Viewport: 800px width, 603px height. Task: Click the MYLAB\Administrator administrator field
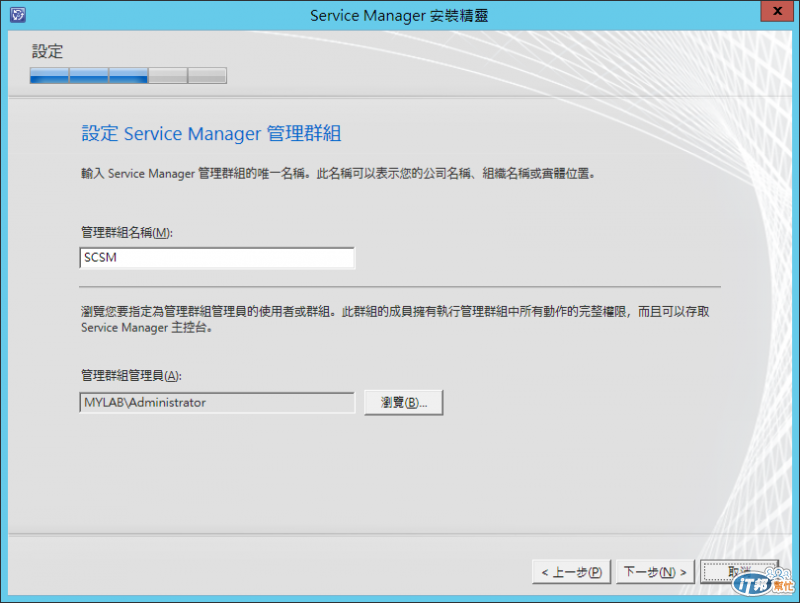click(217, 403)
